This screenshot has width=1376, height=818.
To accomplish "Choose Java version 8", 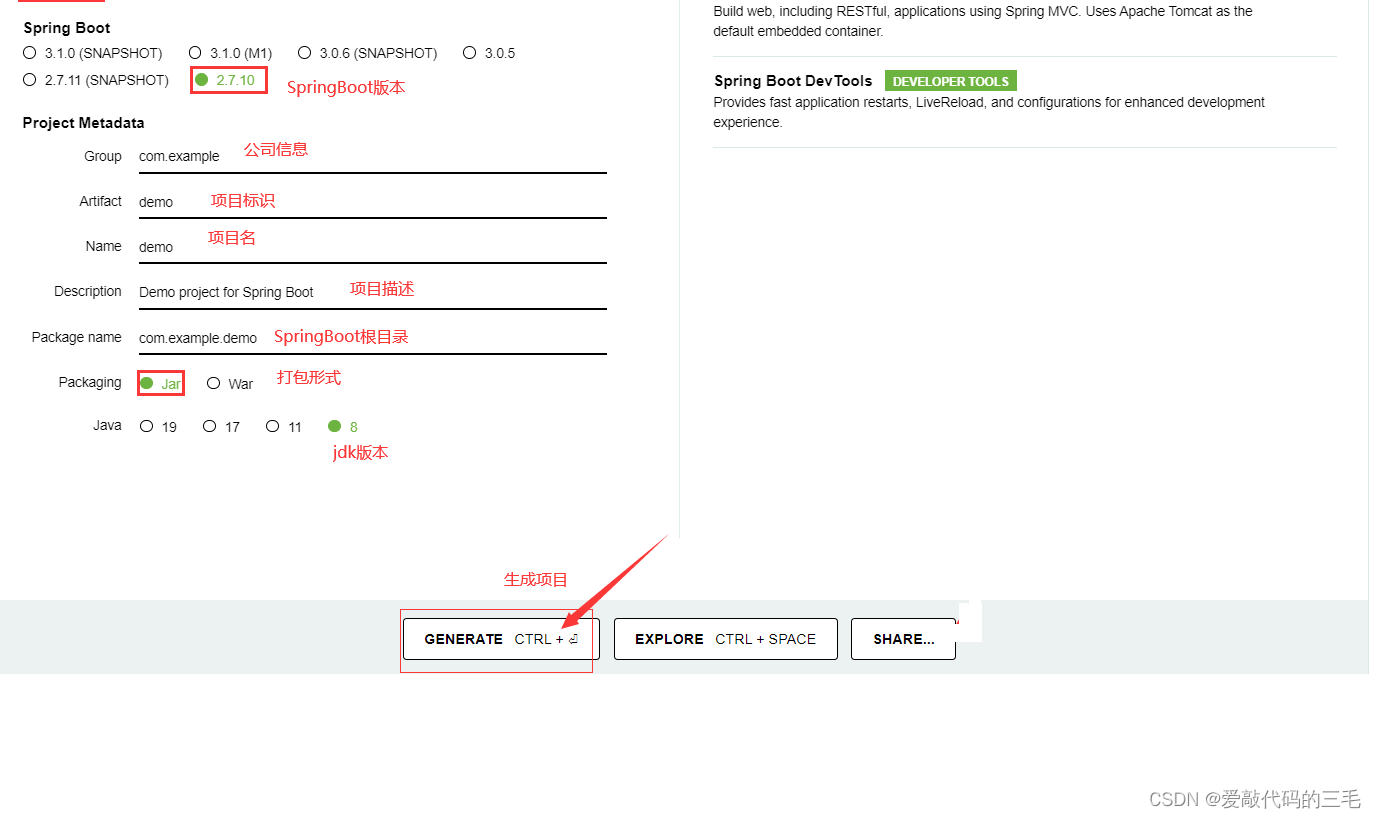I will pos(343,426).
